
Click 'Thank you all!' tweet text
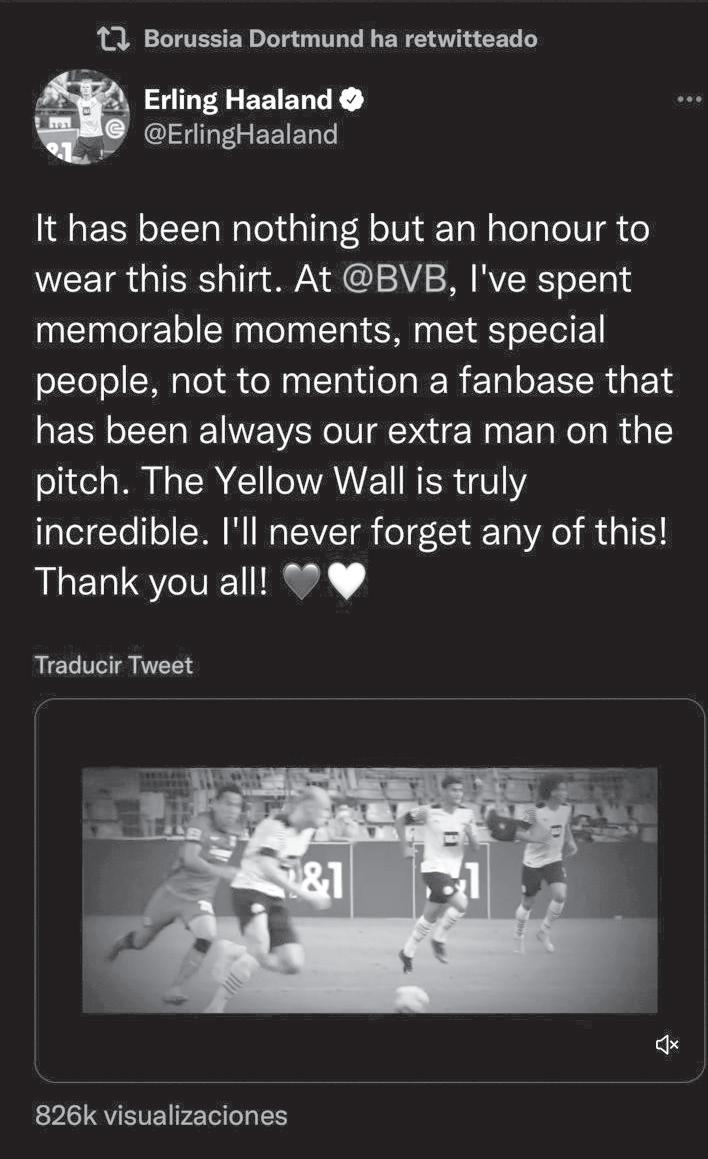(x=151, y=582)
